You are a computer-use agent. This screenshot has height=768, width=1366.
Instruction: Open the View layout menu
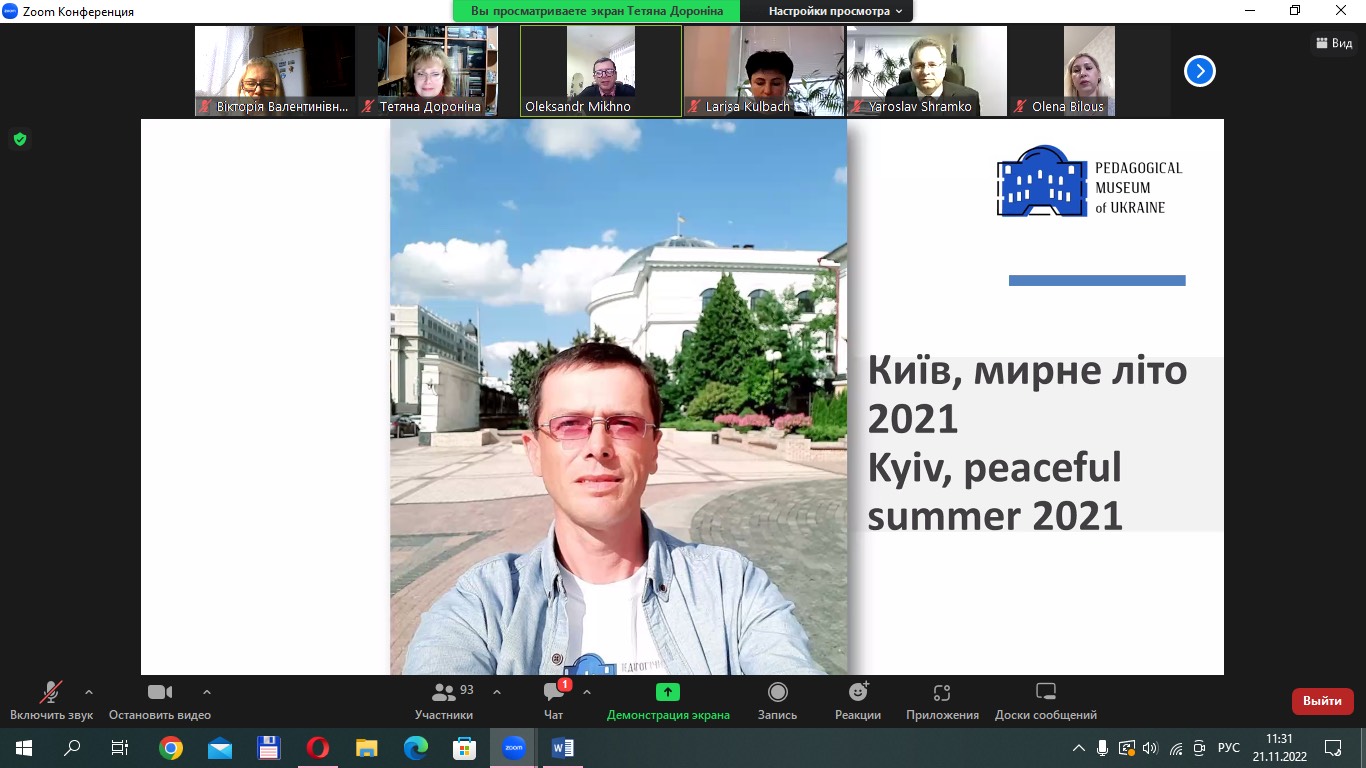tap(1335, 43)
